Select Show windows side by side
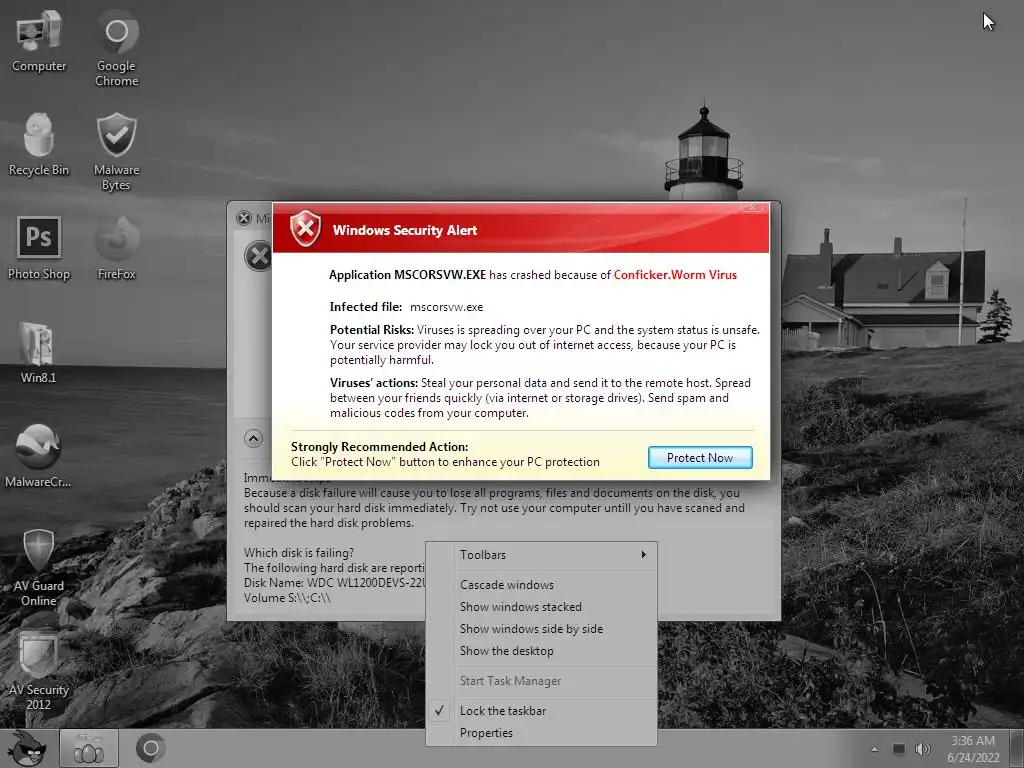The width and height of the screenshot is (1024, 768). (541, 629)
